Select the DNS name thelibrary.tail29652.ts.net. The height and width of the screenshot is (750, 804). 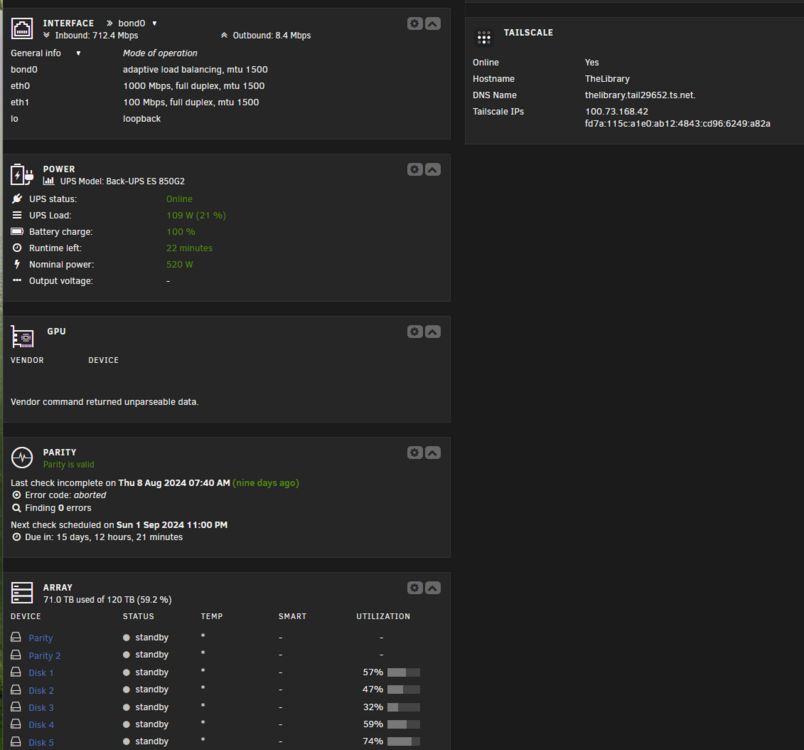640,95
